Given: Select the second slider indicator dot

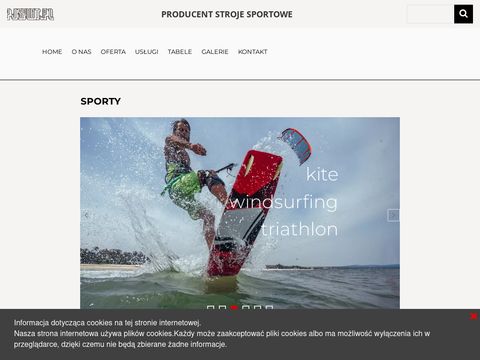Looking at the screenshot, I should 222,307.
